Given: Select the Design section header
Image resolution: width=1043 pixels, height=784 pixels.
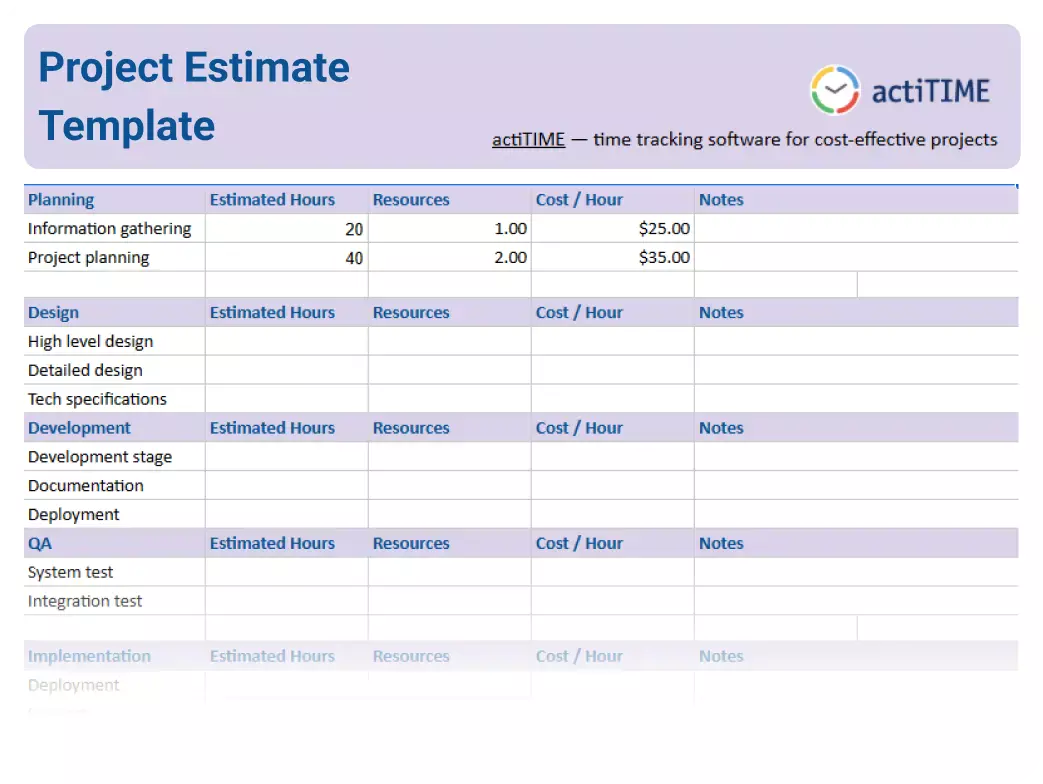Looking at the screenshot, I should 52,312.
